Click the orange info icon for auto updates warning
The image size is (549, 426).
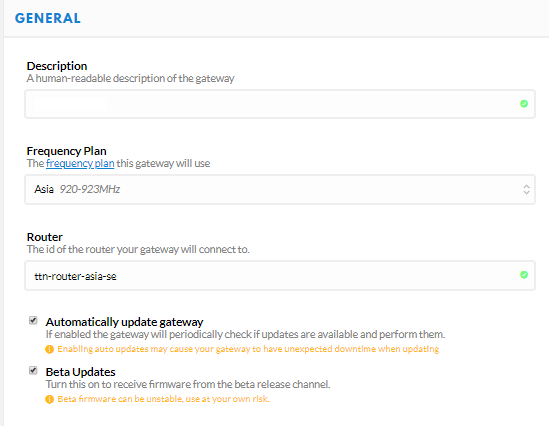pyautogui.click(x=49, y=349)
